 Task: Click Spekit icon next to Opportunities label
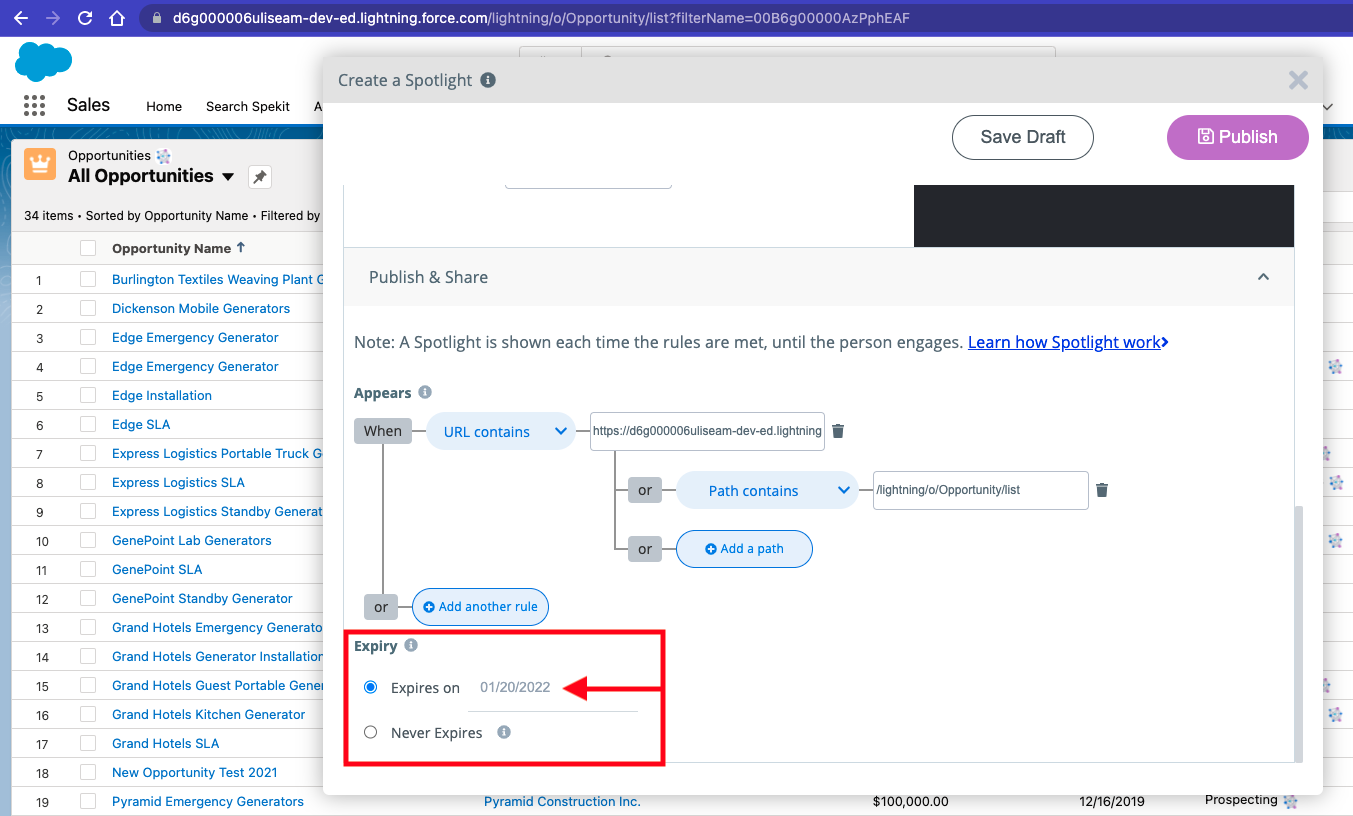(164, 156)
